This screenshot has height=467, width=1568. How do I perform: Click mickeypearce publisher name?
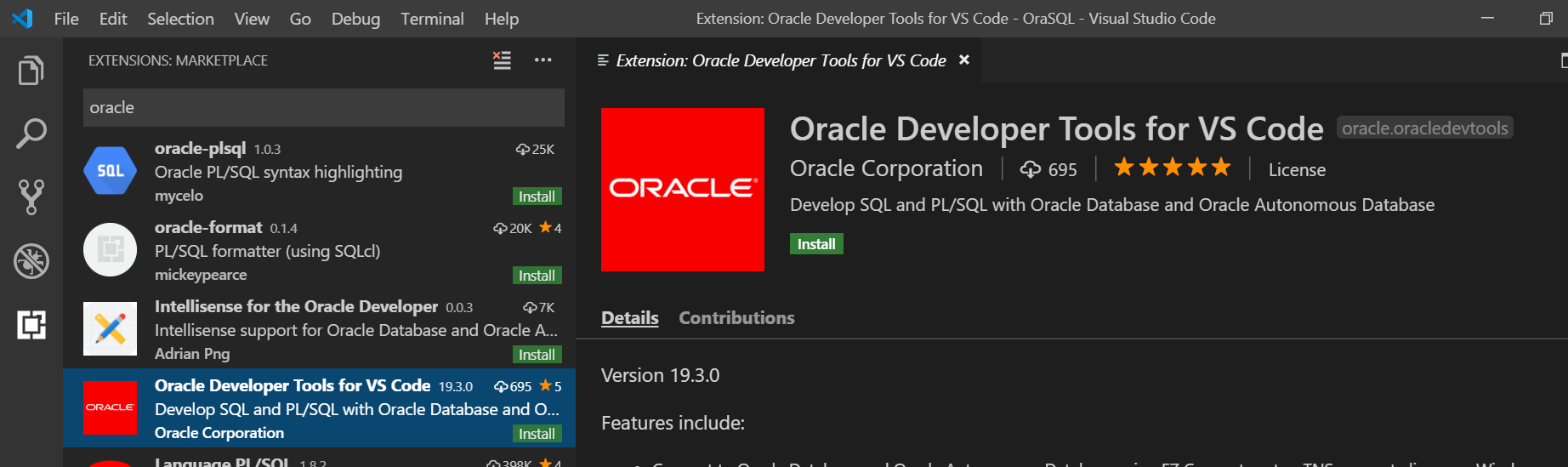tap(201, 275)
